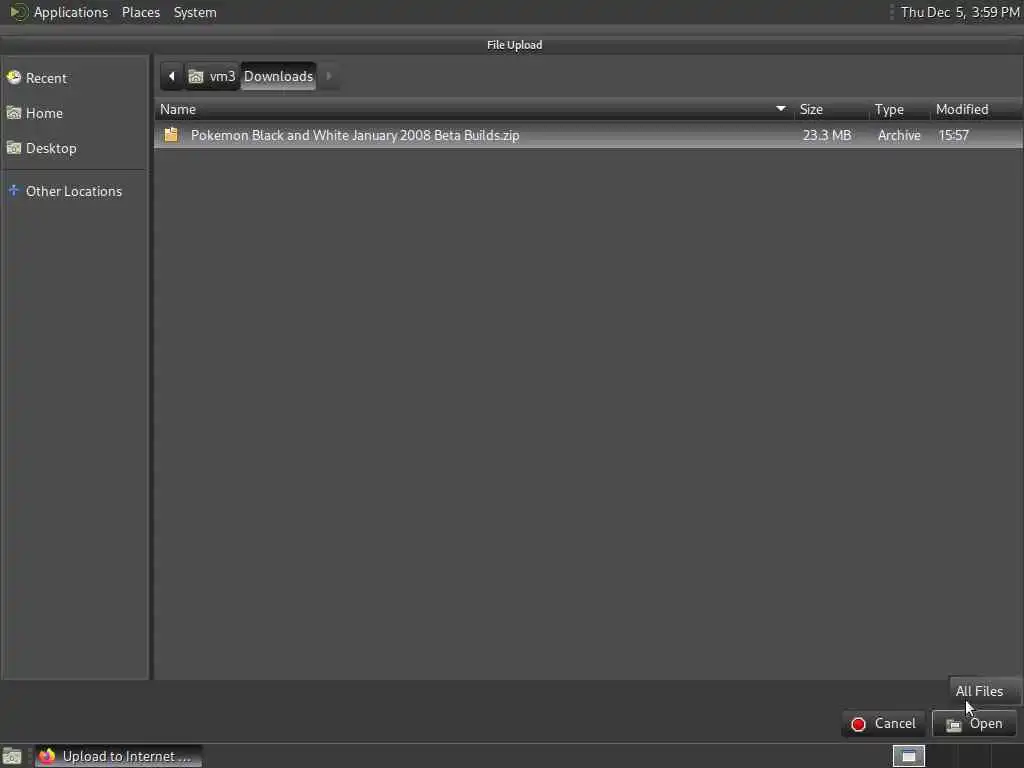Image resolution: width=1024 pixels, height=768 pixels.
Task: Sort files by the Size column
Action: [x=831, y=109]
